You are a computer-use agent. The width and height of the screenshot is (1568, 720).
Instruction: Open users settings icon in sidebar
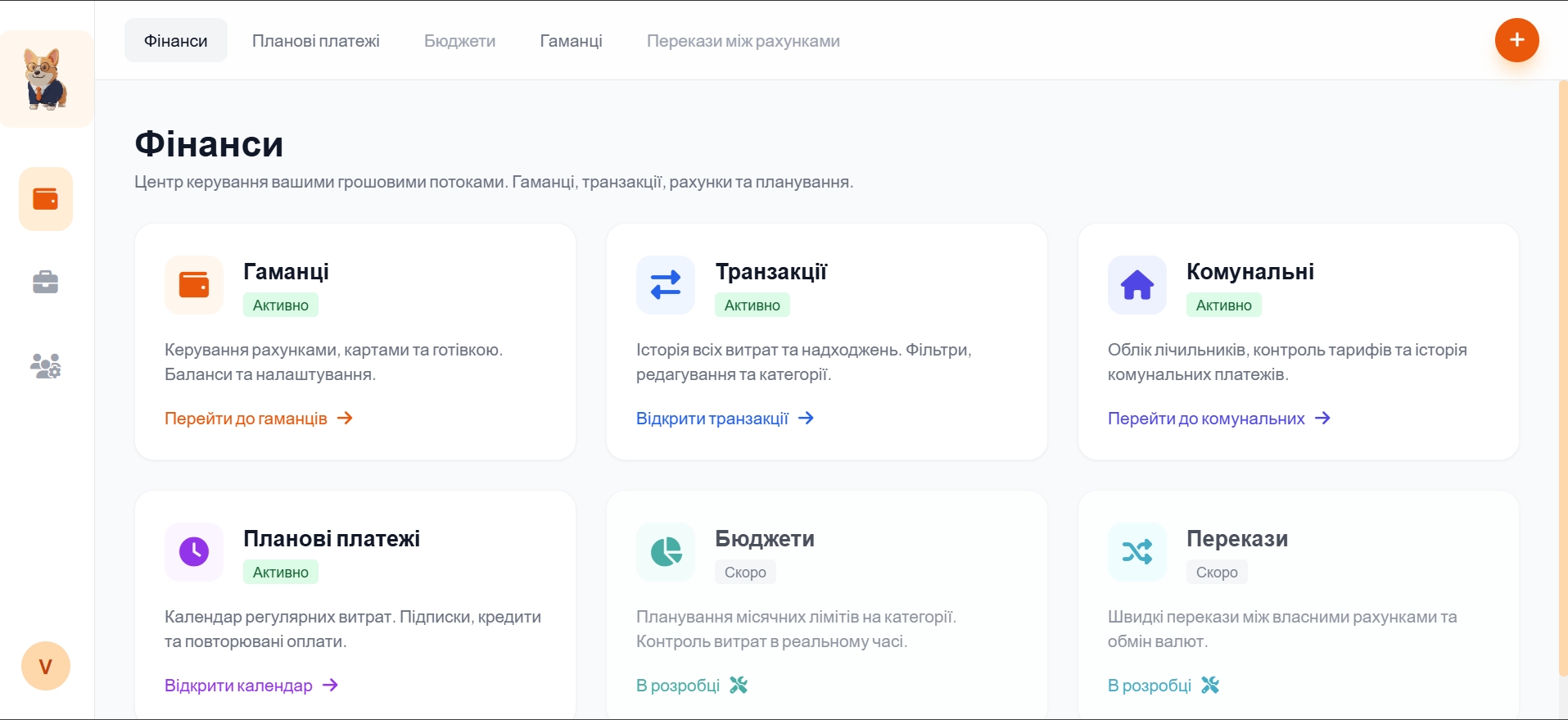(x=46, y=365)
